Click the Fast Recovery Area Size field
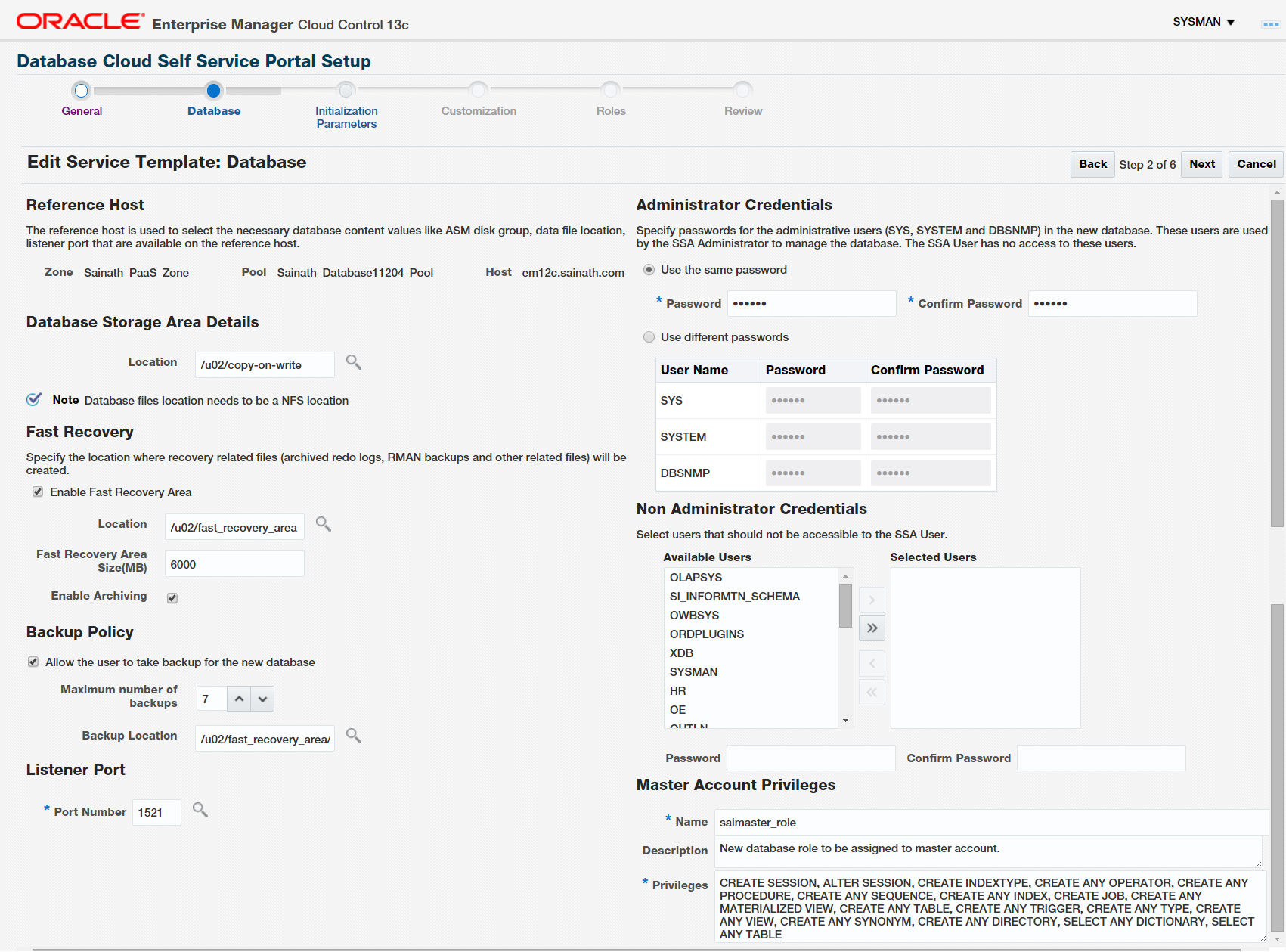Viewport: 1286px width, 952px height. tap(234, 564)
